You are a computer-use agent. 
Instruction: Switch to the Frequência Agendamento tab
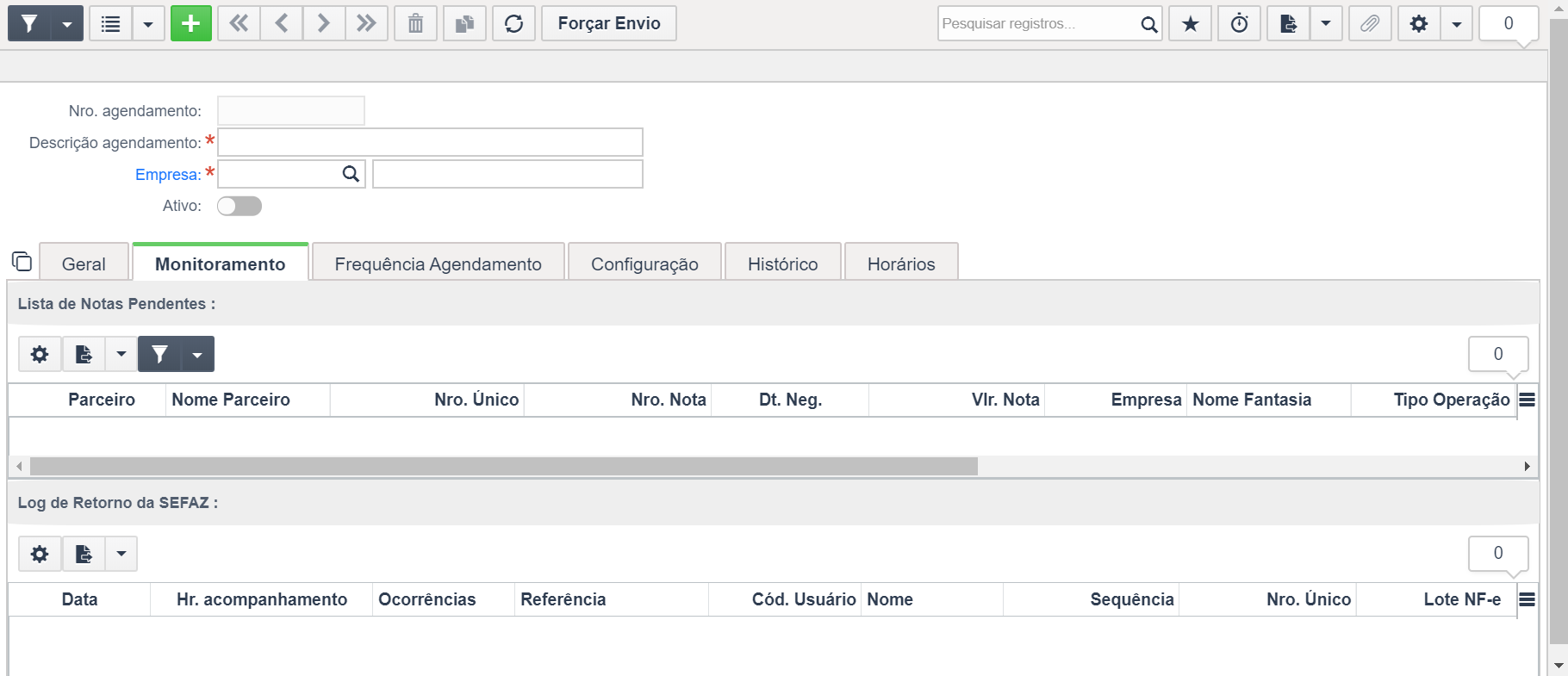438,264
